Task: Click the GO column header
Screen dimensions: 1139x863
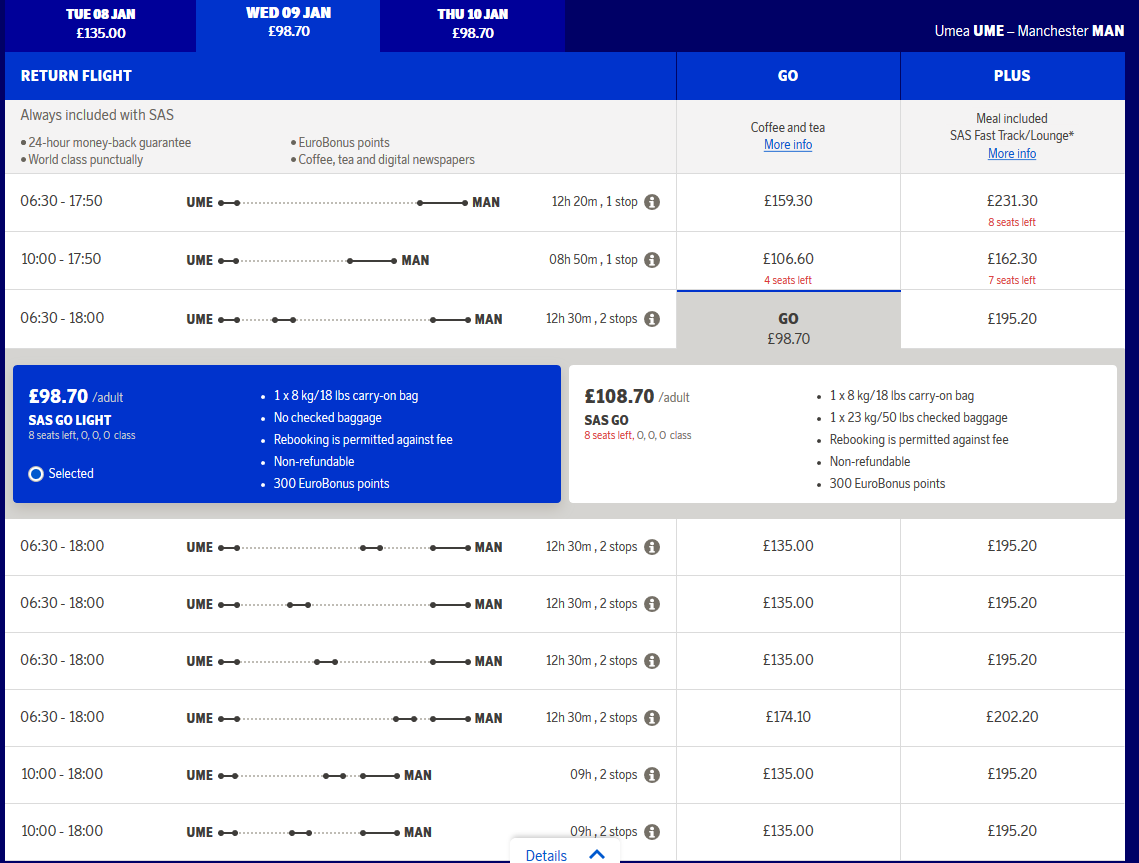Action: 788,76
